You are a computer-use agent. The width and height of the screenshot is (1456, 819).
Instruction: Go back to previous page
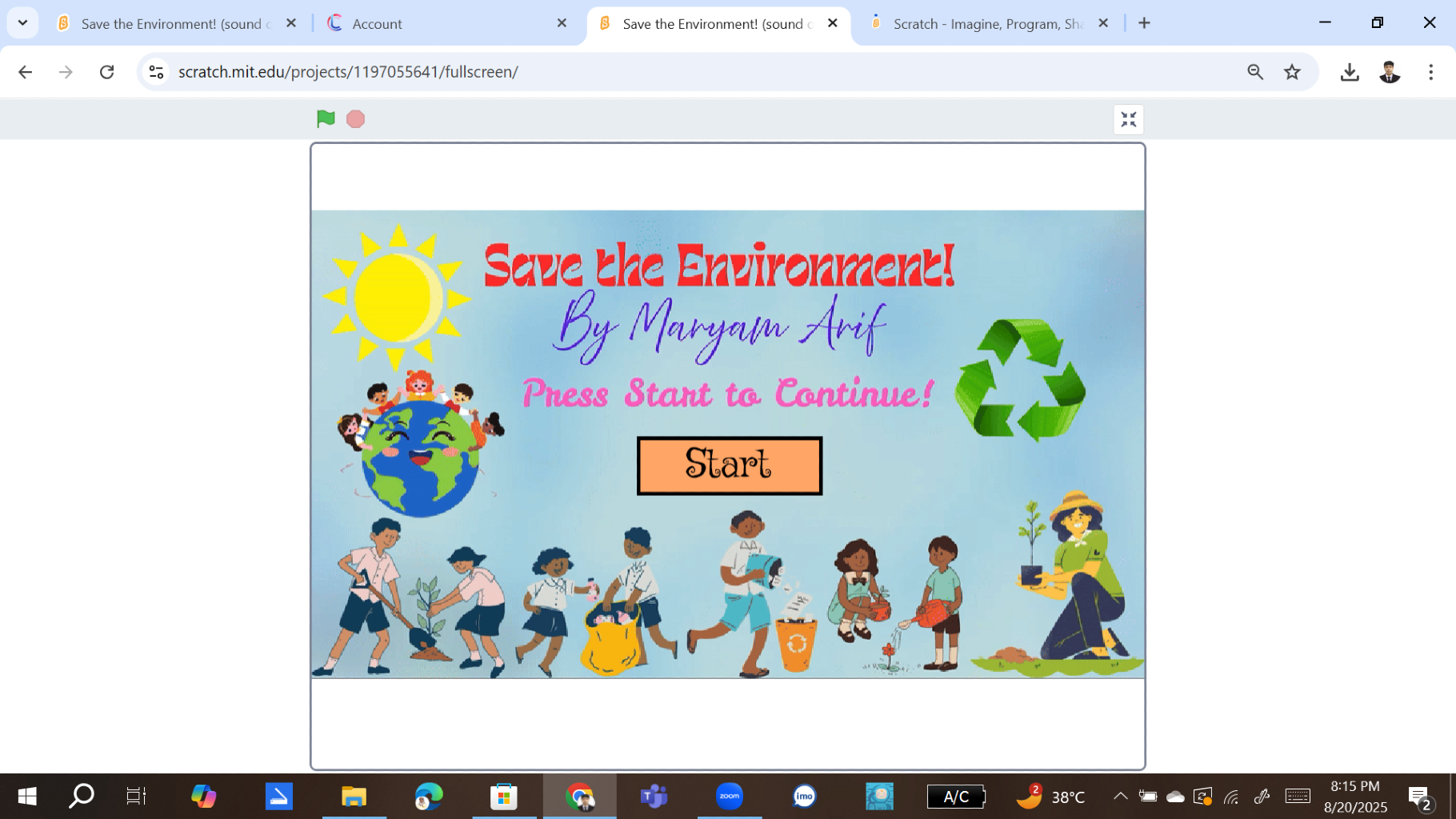[26, 72]
